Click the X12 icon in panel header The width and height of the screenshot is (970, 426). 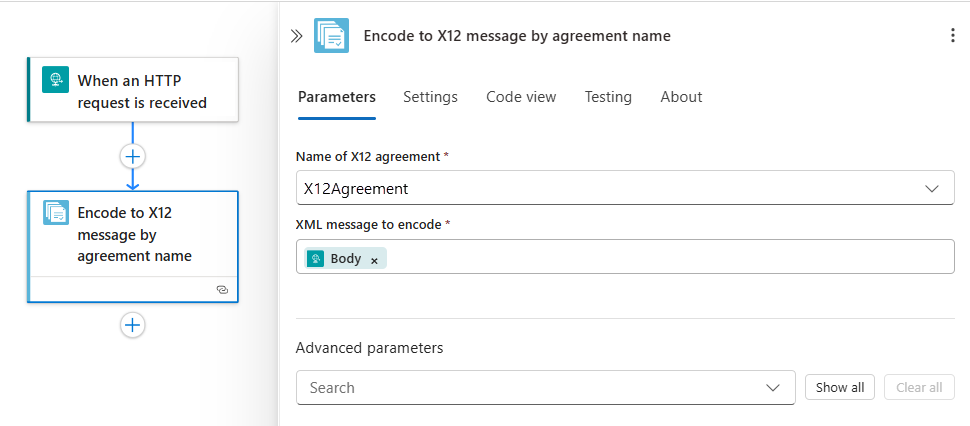click(x=331, y=36)
